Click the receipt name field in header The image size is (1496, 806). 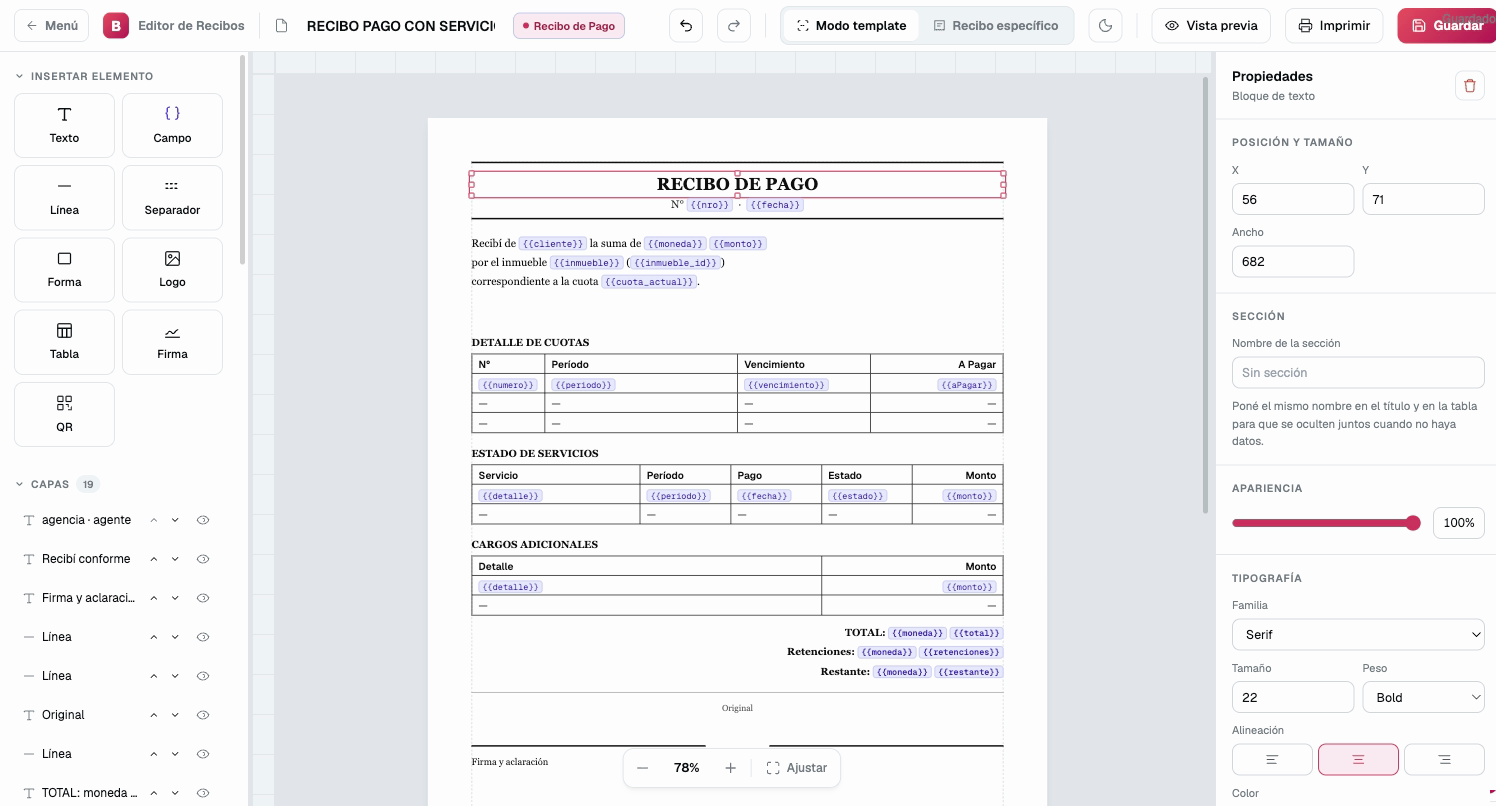pyautogui.click(x=400, y=26)
